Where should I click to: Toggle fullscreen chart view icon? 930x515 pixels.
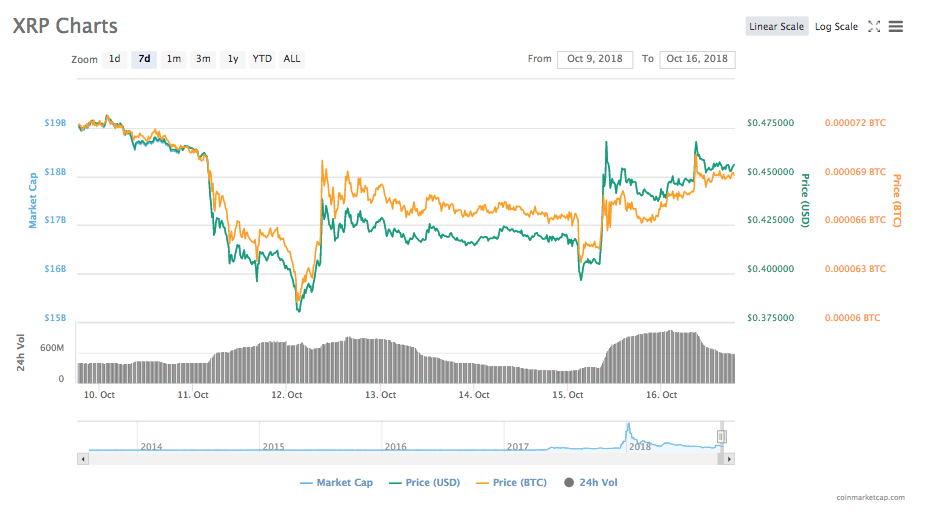point(874,26)
